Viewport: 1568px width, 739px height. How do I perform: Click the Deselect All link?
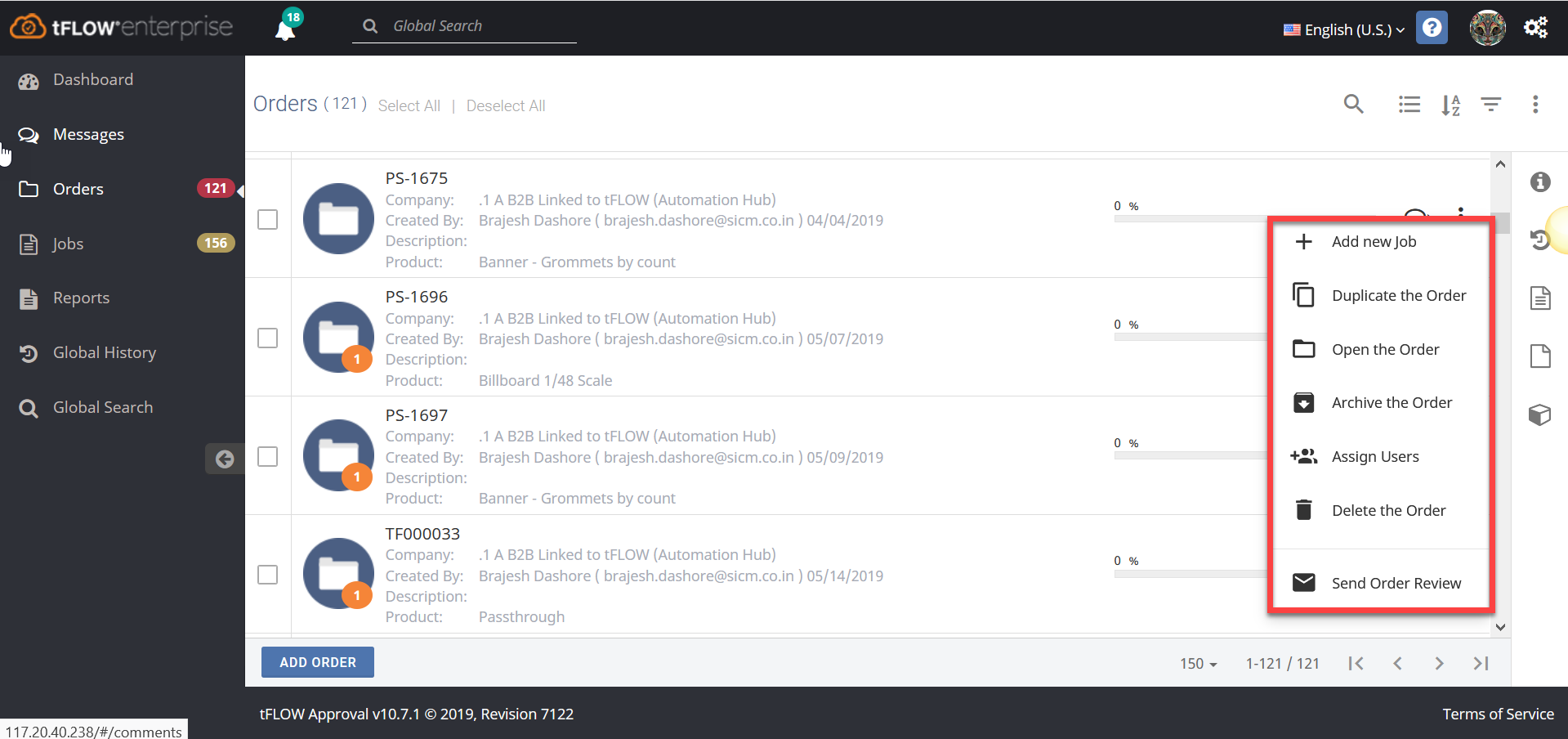click(506, 105)
